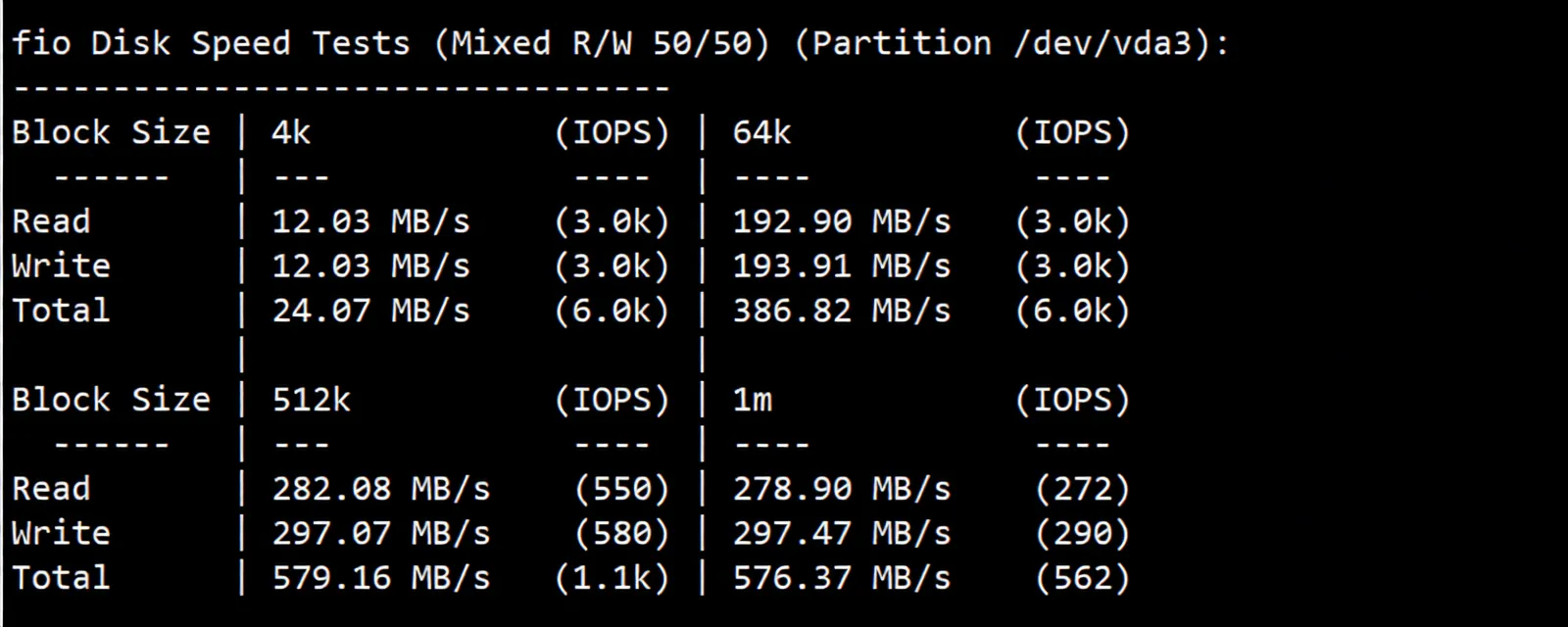Click the 4k block size header
Screen dimensions: 1568x627
tap(291, 132)
